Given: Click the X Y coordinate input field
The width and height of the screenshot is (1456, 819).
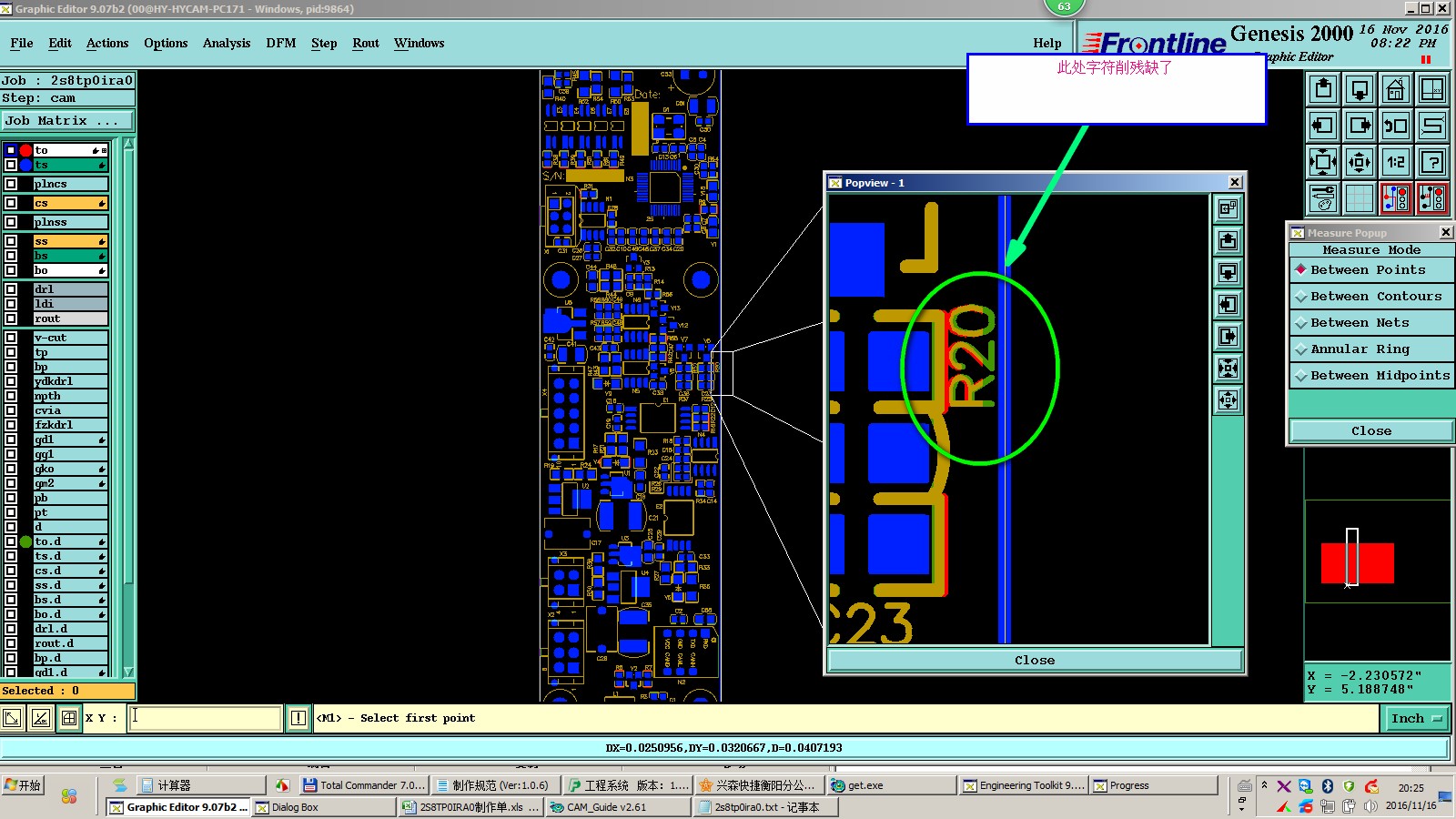Looking at the screenshot, I should point(205,718).
